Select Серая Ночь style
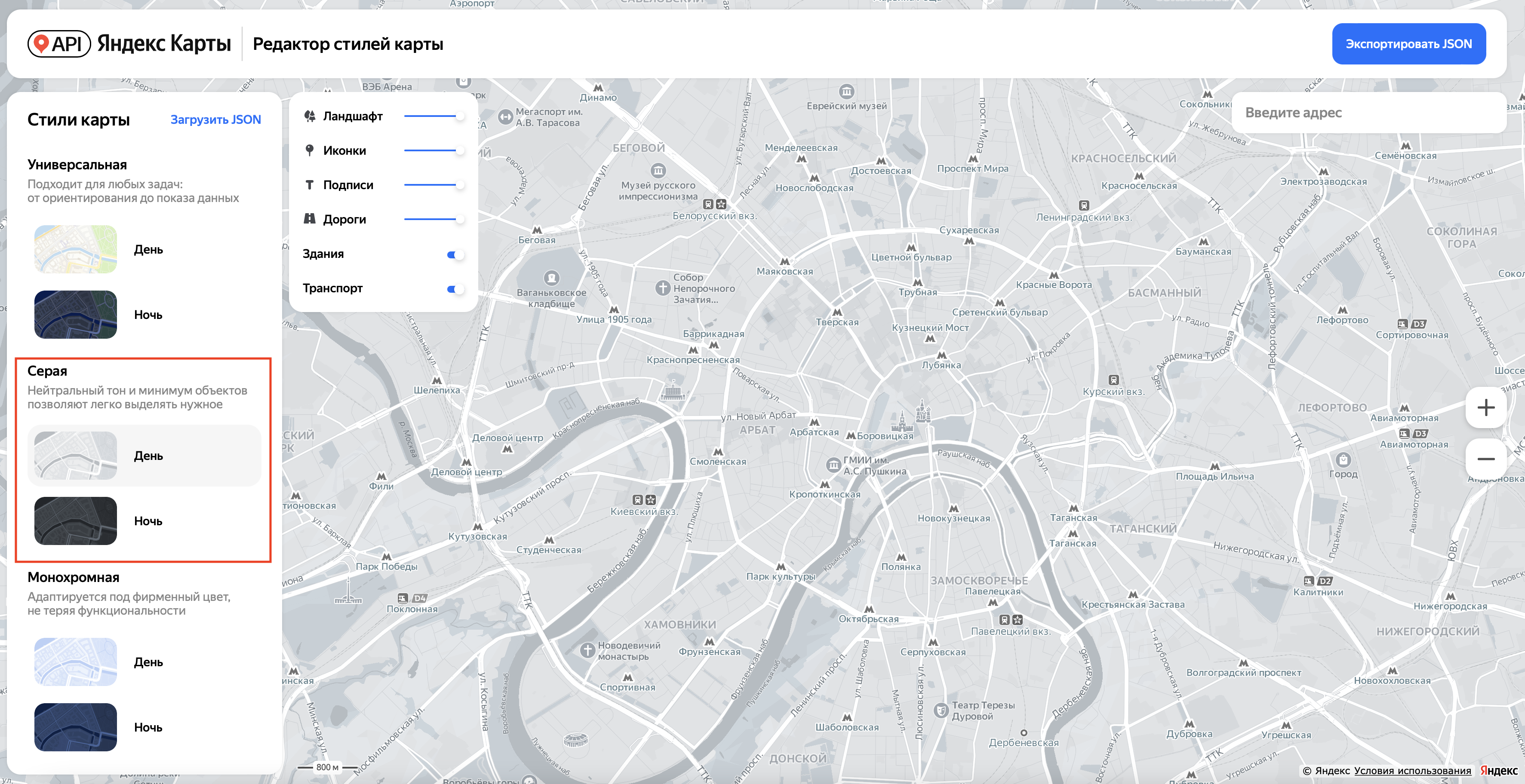Image resolution: width=1525 pixels, height=784 pixels. [x=144, y=521]
